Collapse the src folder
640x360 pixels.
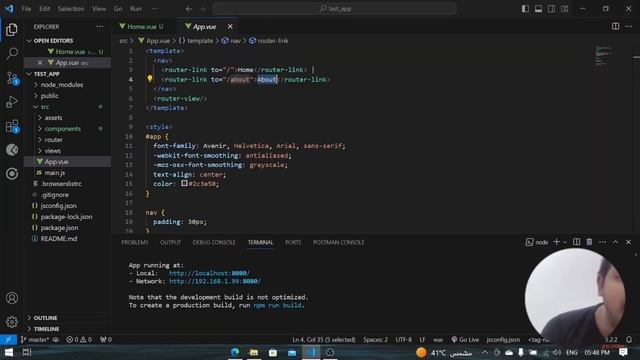click(x=45, y=107)
